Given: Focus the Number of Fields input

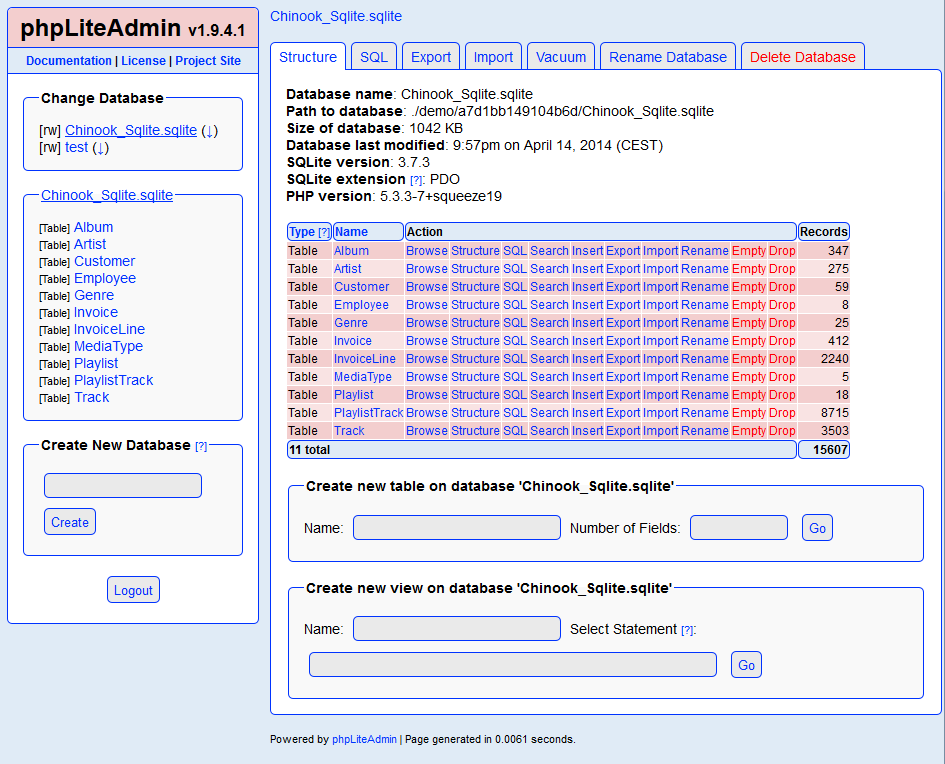Looking at the screenshot, I should tap(739, 527).
